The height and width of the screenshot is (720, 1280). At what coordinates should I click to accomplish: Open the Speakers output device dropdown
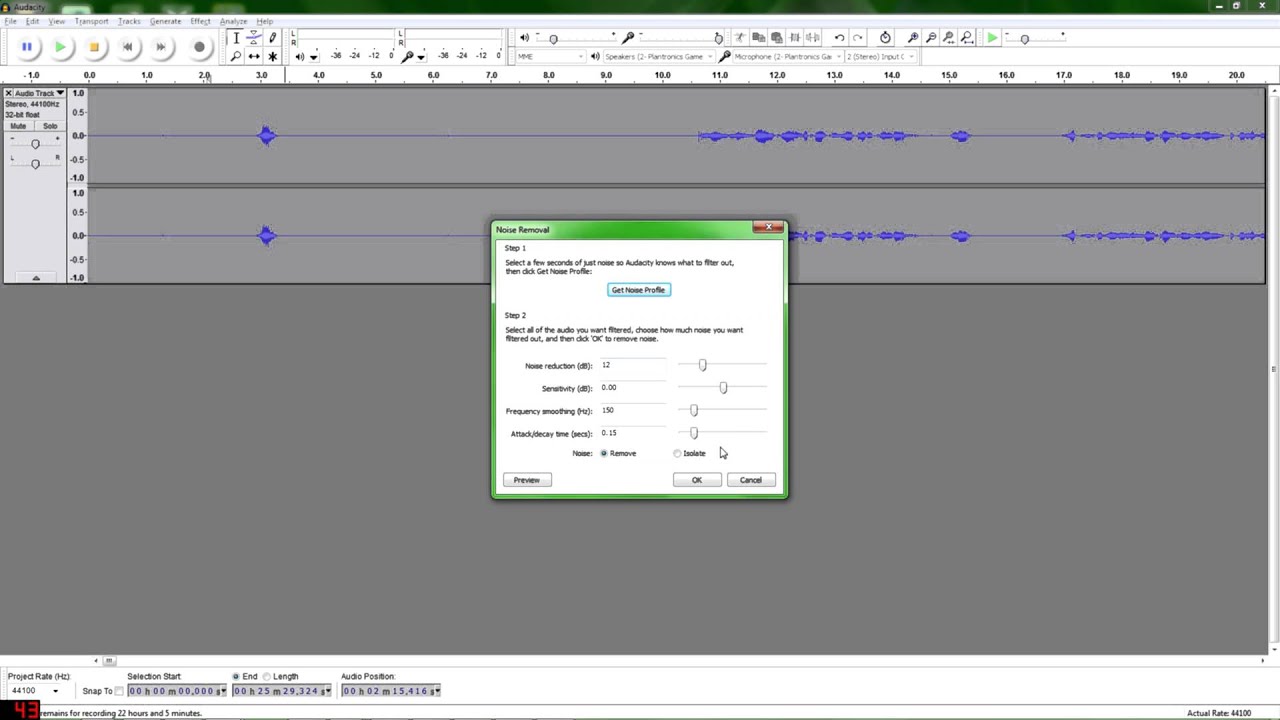click(x=659, y=57)
